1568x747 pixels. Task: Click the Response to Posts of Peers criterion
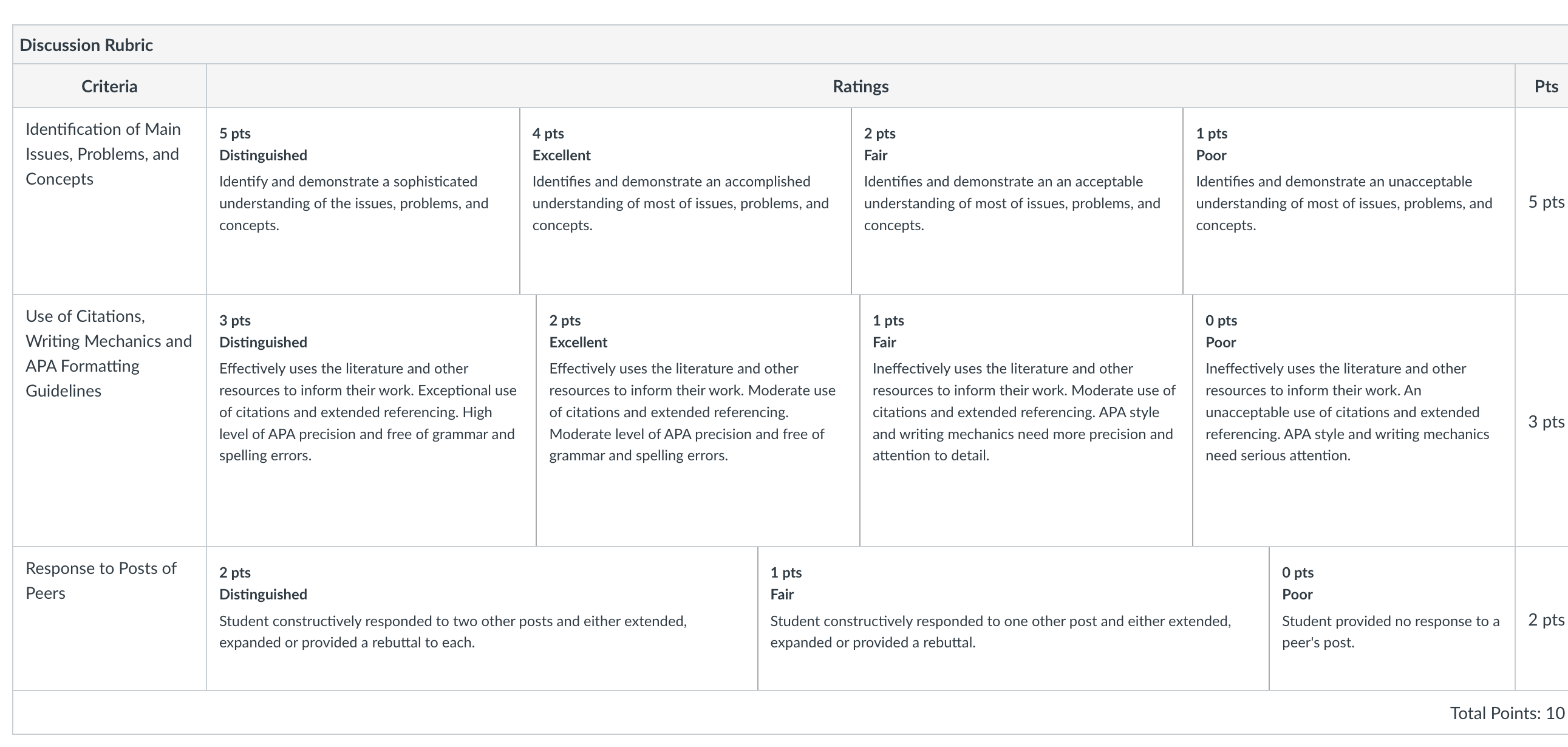click(x=101, y=580)
